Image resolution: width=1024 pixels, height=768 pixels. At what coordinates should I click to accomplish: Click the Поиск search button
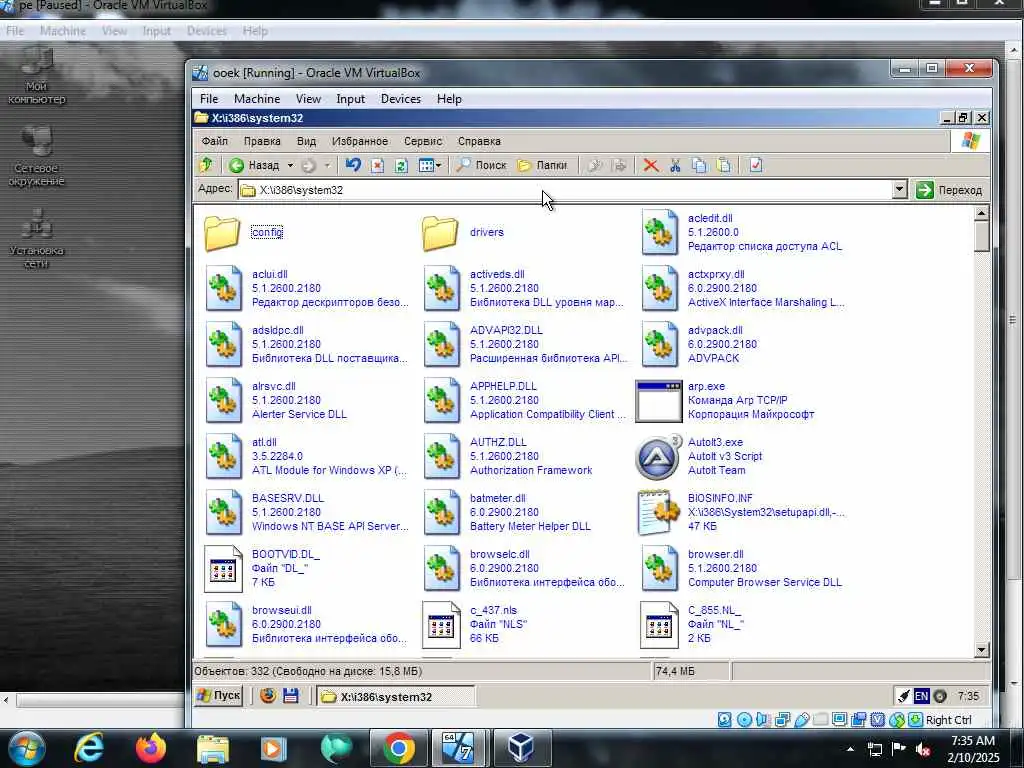[x=481, y=165]
